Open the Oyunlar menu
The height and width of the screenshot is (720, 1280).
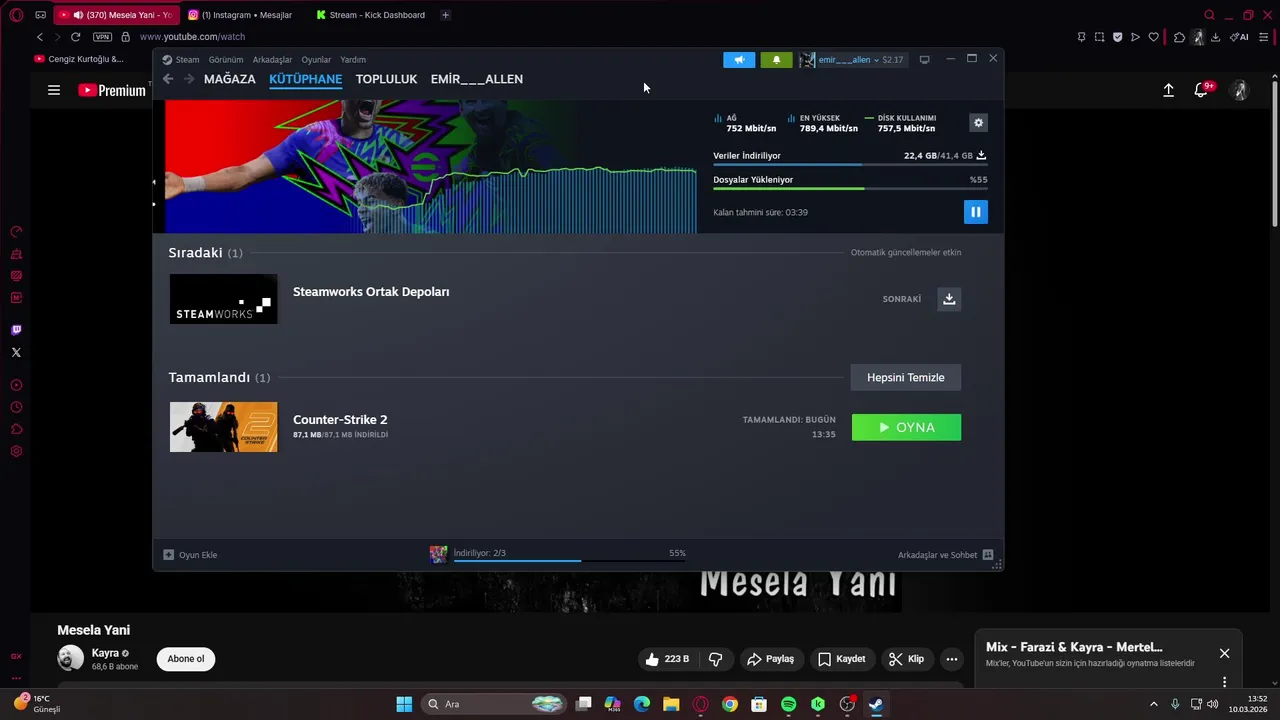click(316, 60)
